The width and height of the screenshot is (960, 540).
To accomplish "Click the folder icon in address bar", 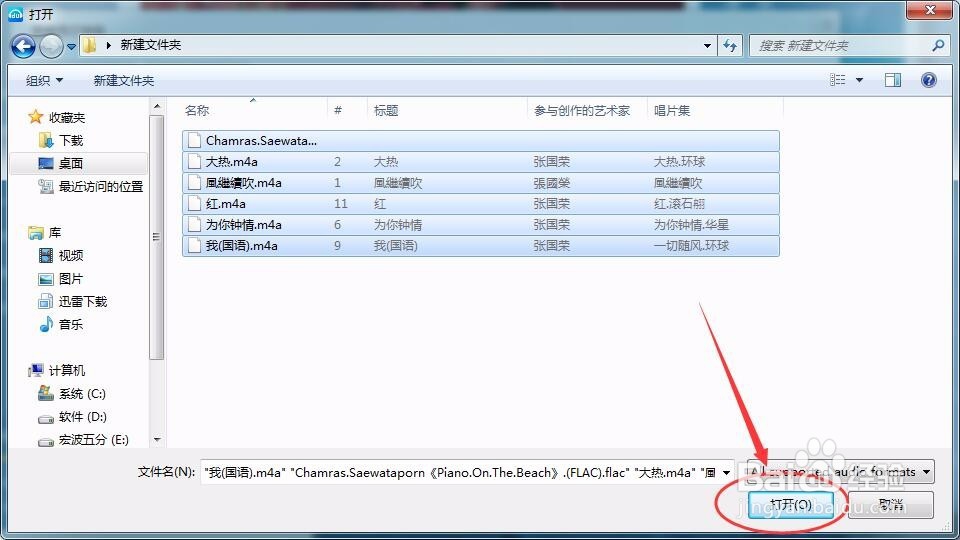I will pyautogui.click(x=89, y=45).
